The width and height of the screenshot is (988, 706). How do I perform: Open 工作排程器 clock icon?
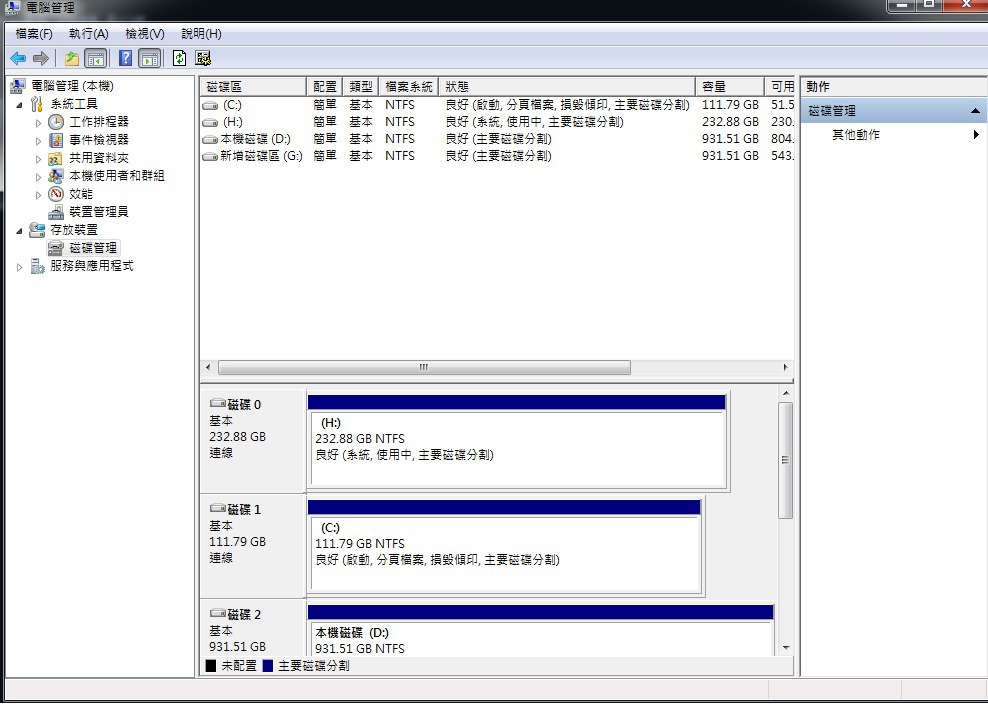pos(56,122)
